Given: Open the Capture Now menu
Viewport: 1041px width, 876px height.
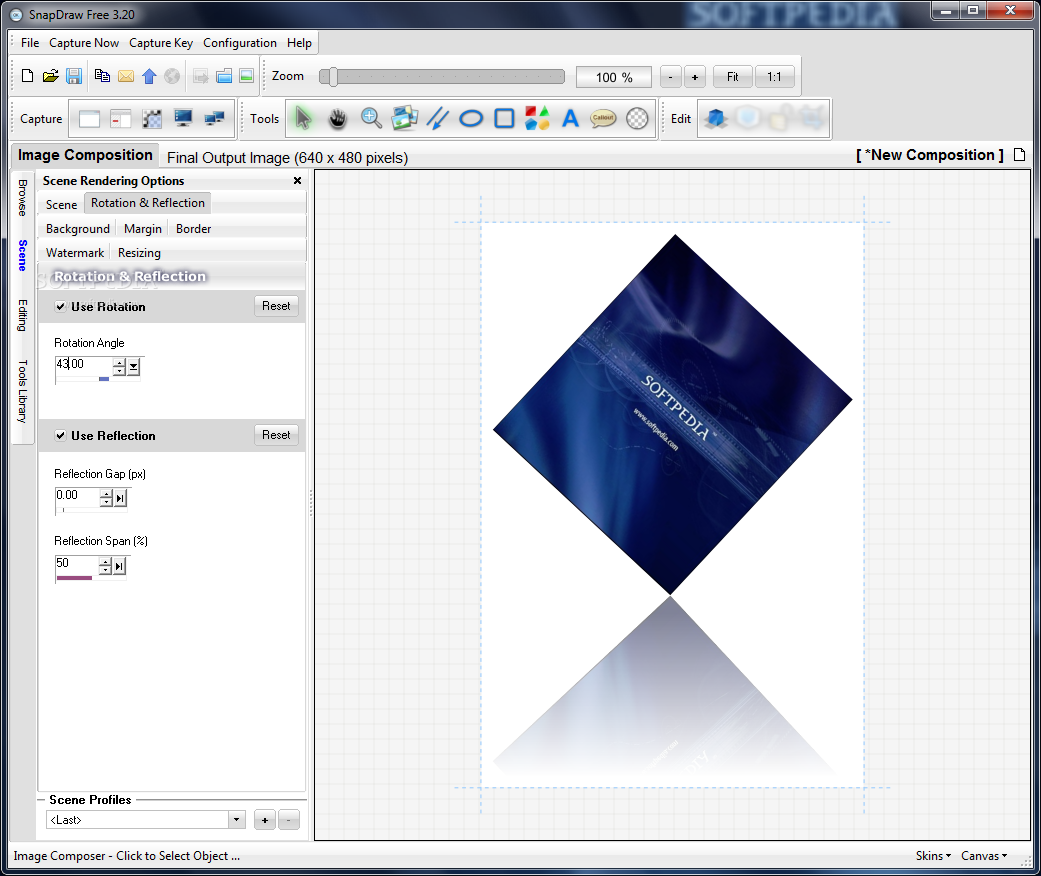Looking at the screenshot, I should [x=84, y=43].
